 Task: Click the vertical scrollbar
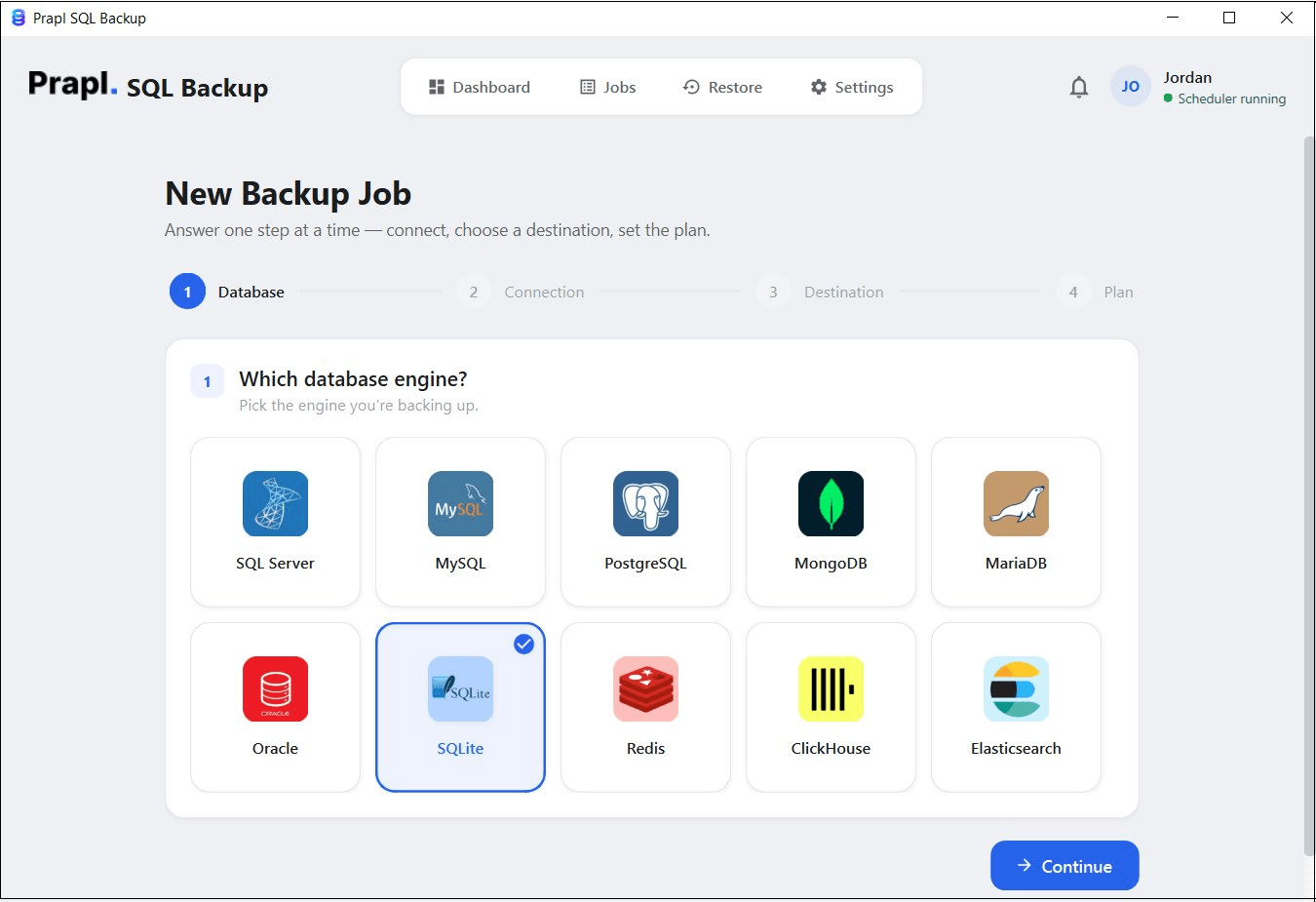tap(1309, 495)
